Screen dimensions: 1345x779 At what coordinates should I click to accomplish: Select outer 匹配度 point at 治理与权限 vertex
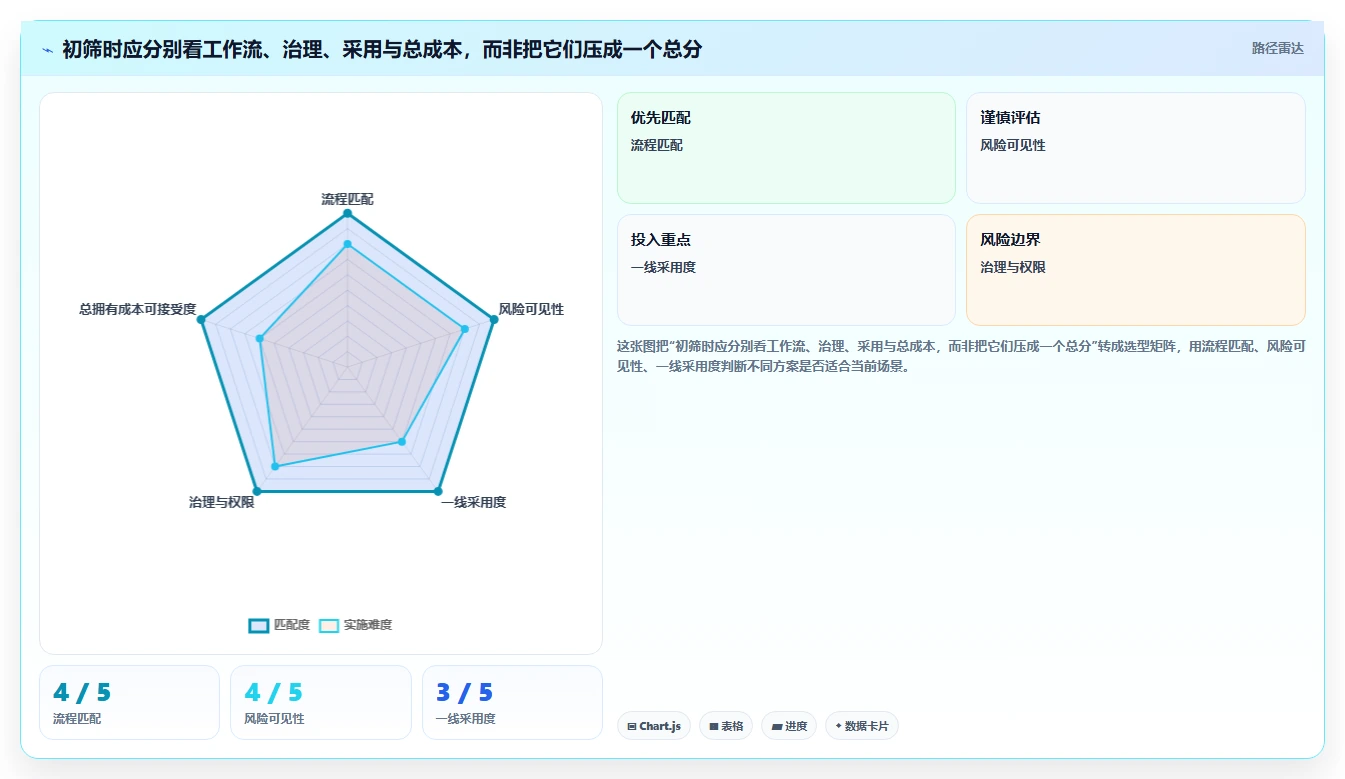click(x=257, y=491)
